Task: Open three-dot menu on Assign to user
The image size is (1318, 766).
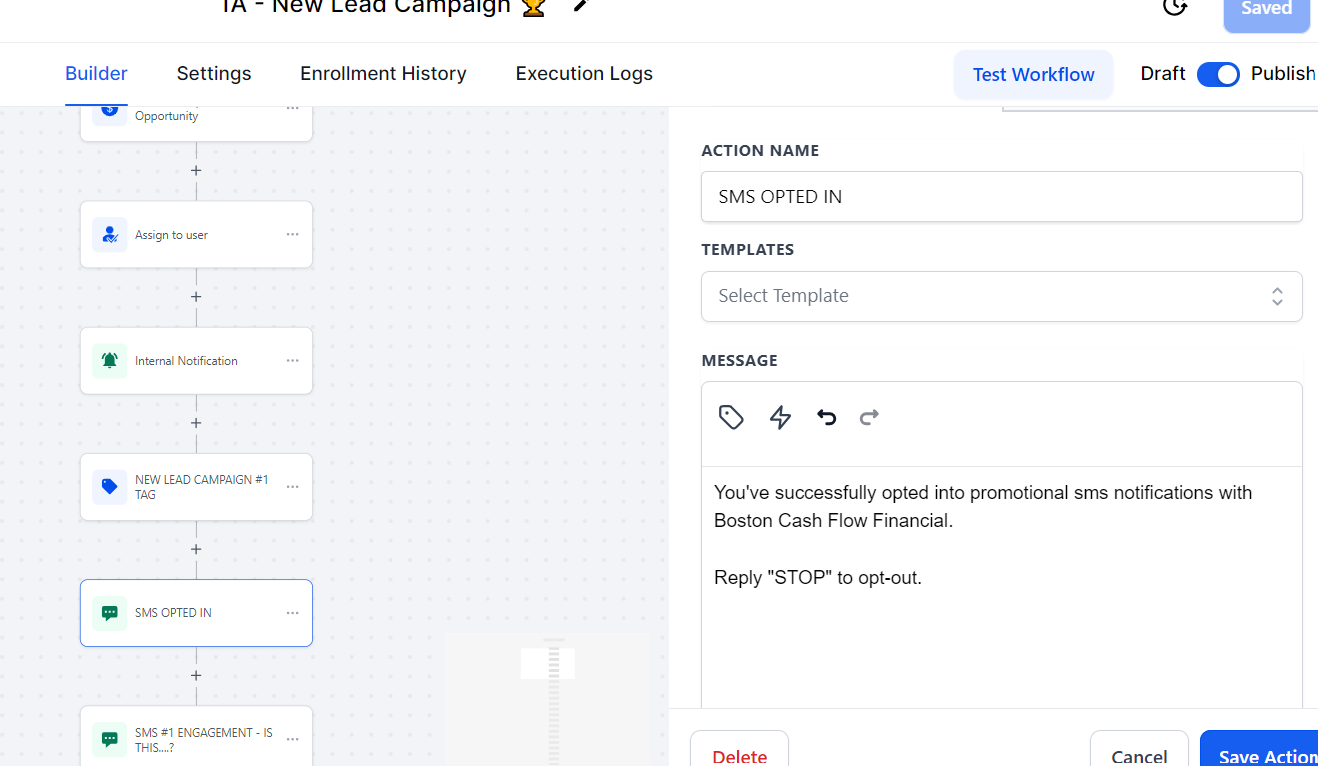Action: [x=292, y=235]
